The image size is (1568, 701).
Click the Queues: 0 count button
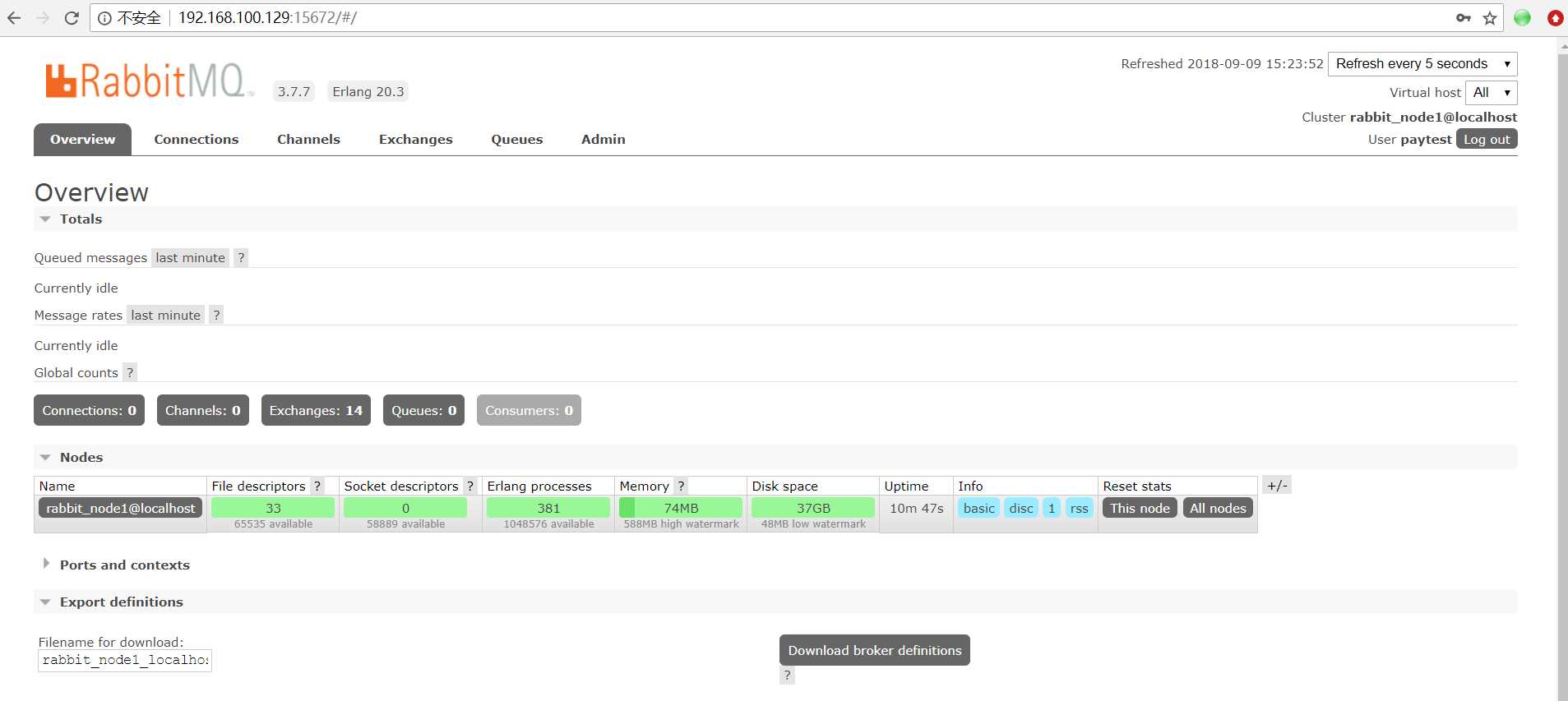tap(423, 411)
